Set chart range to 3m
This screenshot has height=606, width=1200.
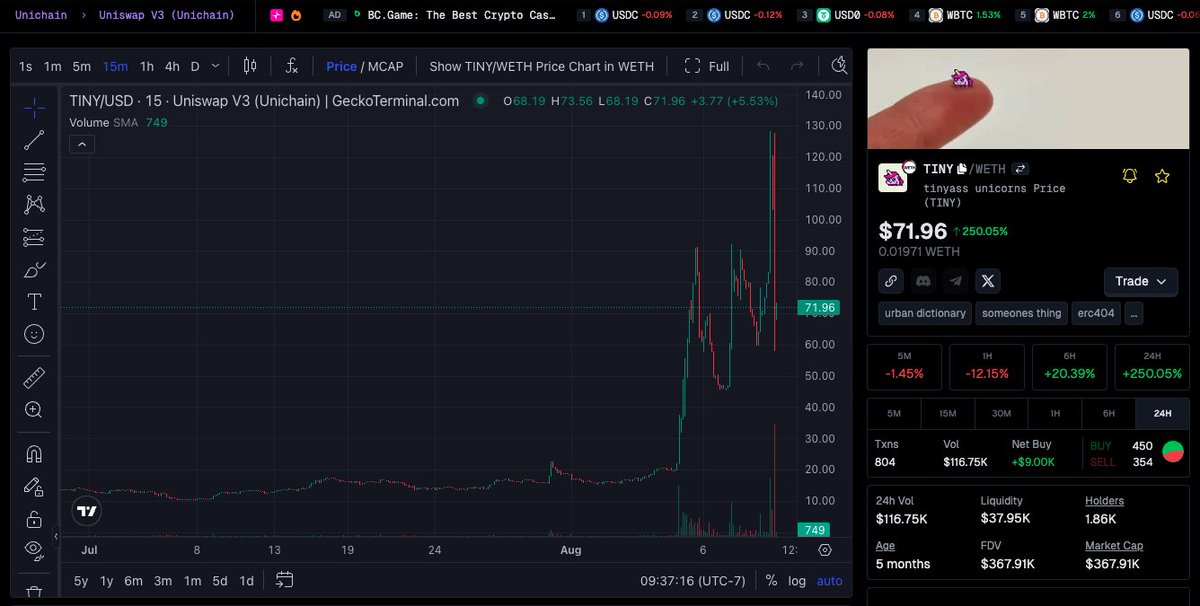click(163, 580)
